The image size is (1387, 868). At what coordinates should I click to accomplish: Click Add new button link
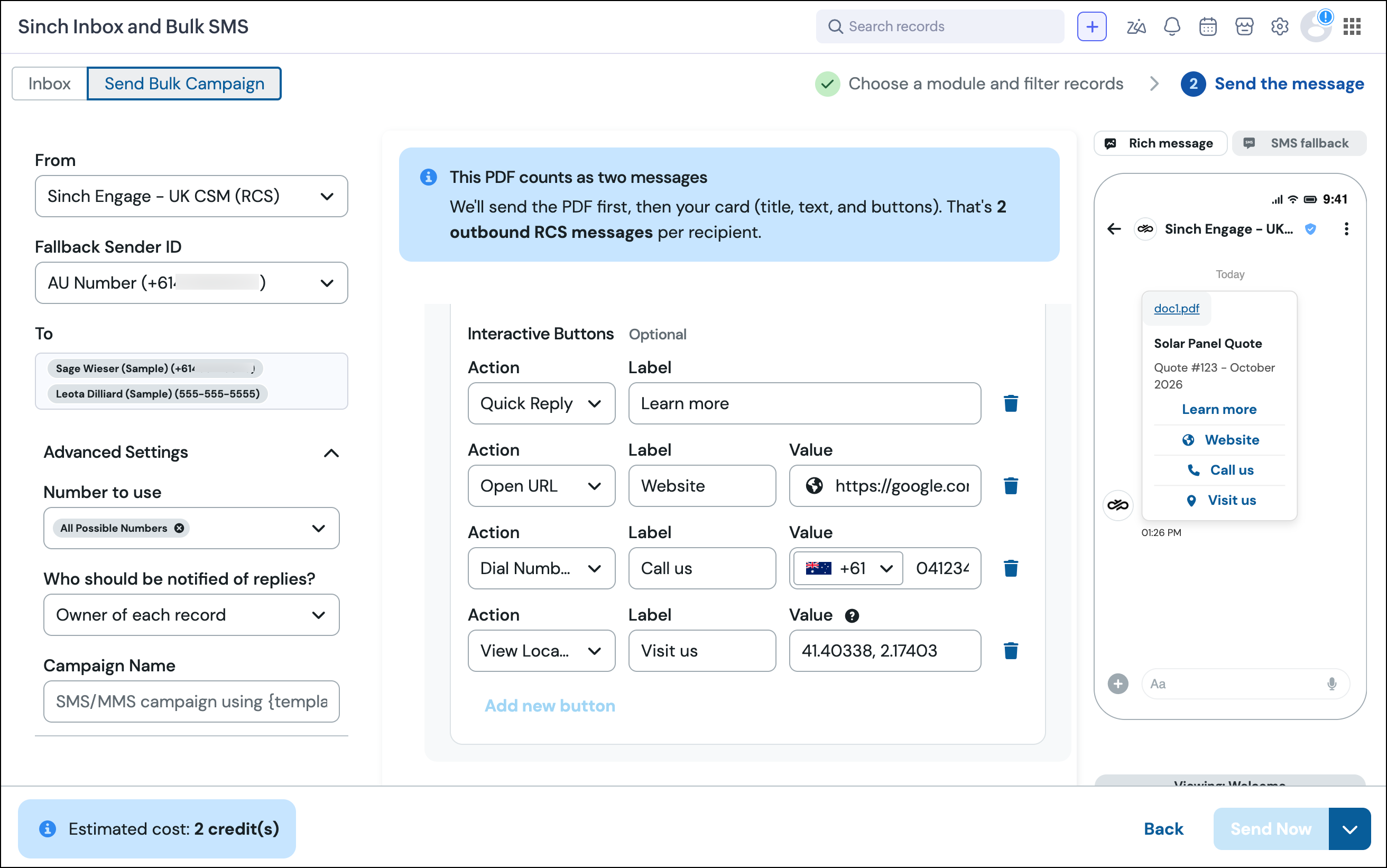pos(550,706)
